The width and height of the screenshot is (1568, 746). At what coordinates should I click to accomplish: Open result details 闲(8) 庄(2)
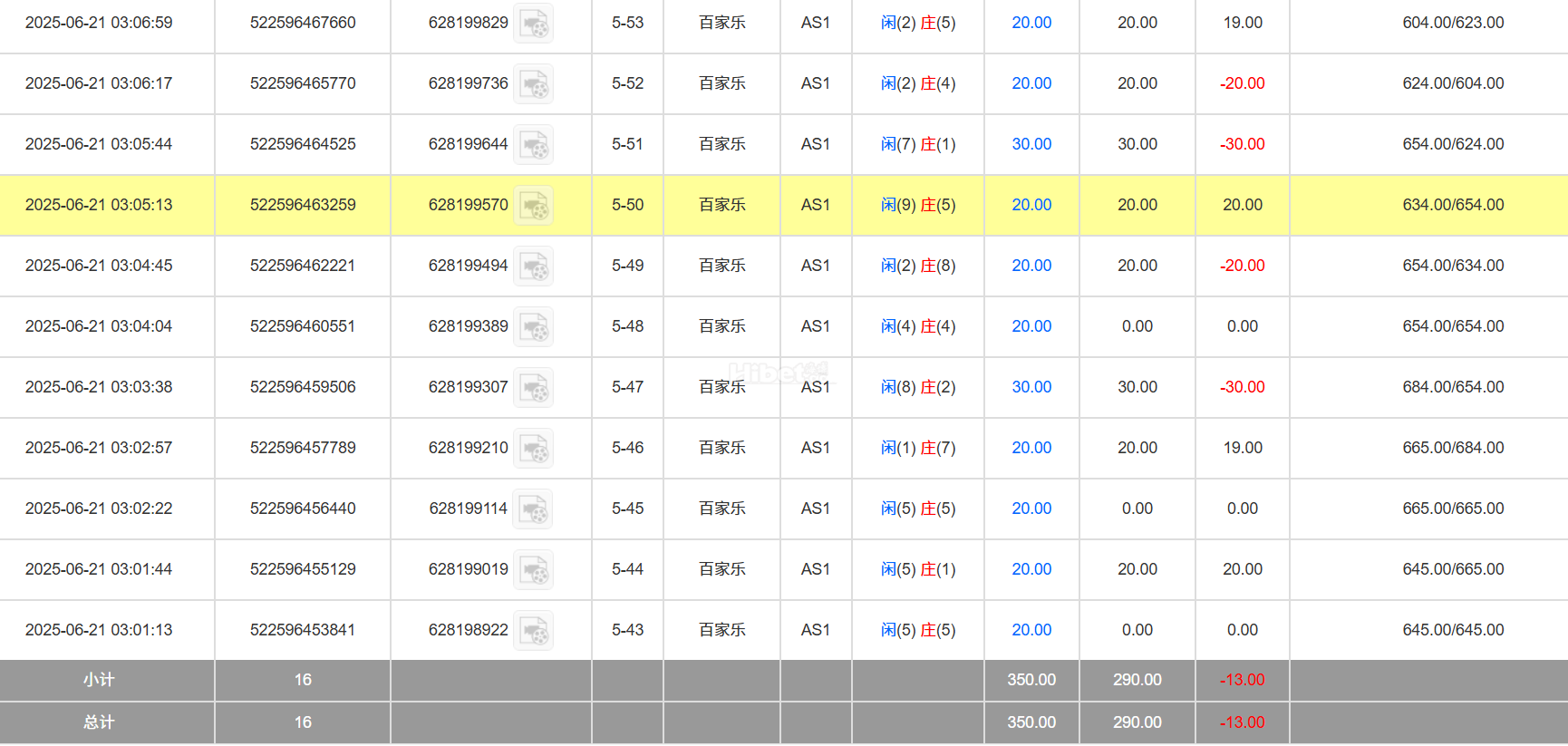coord(918,387)
